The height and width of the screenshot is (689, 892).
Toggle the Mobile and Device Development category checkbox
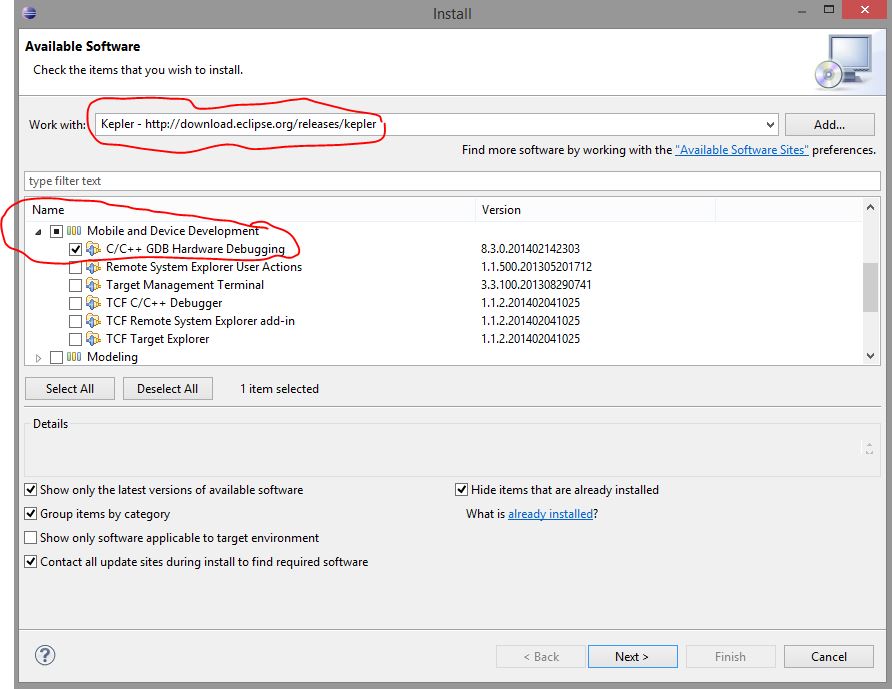point(56,231)
